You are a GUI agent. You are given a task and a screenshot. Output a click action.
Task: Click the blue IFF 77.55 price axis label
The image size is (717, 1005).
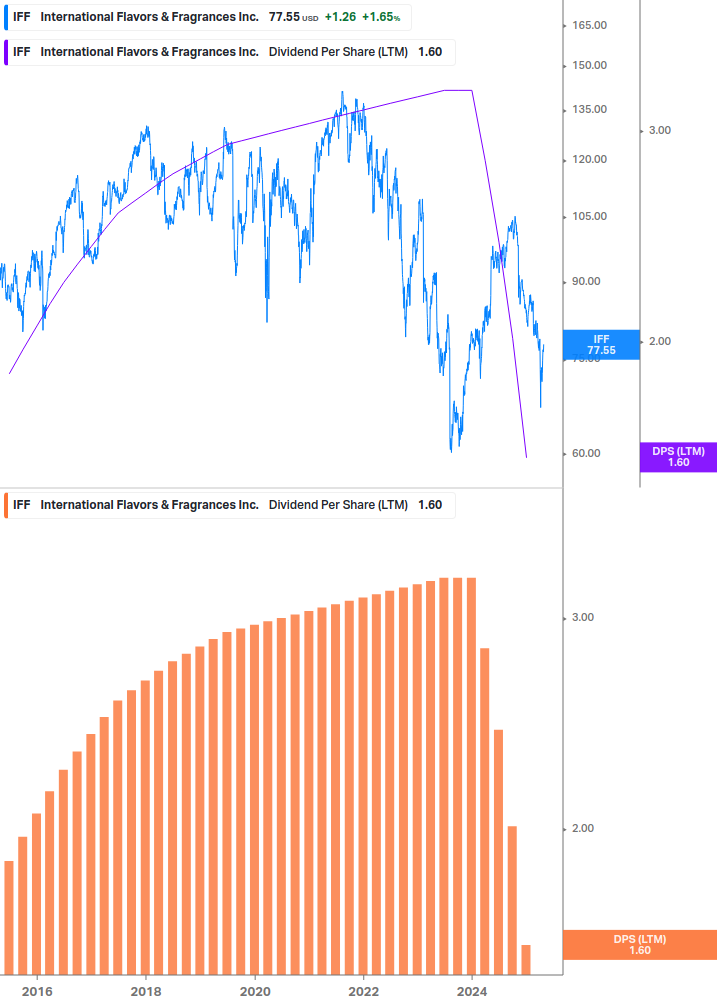pyautogui.click(x=601, y=345)
